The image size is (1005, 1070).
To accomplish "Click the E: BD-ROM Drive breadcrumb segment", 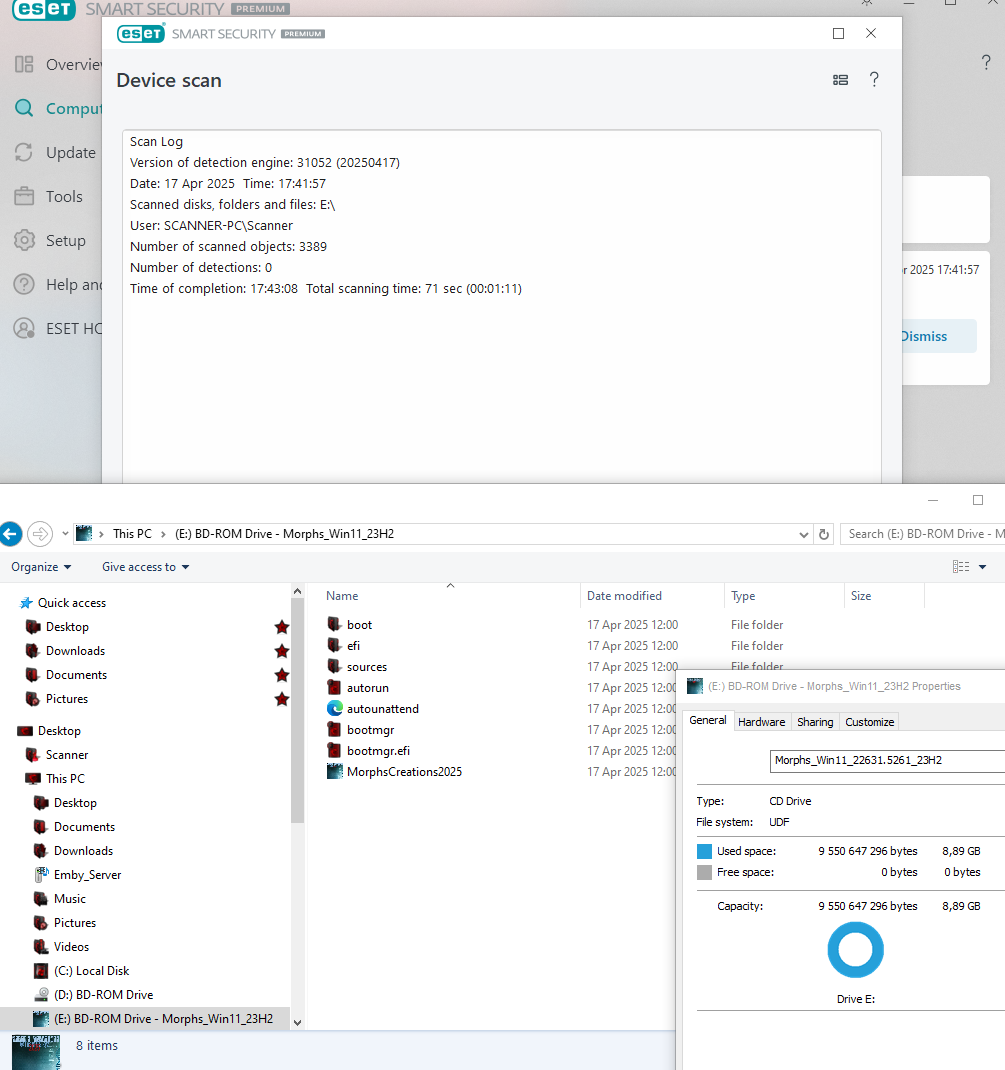I will click(x=284, y=534).
